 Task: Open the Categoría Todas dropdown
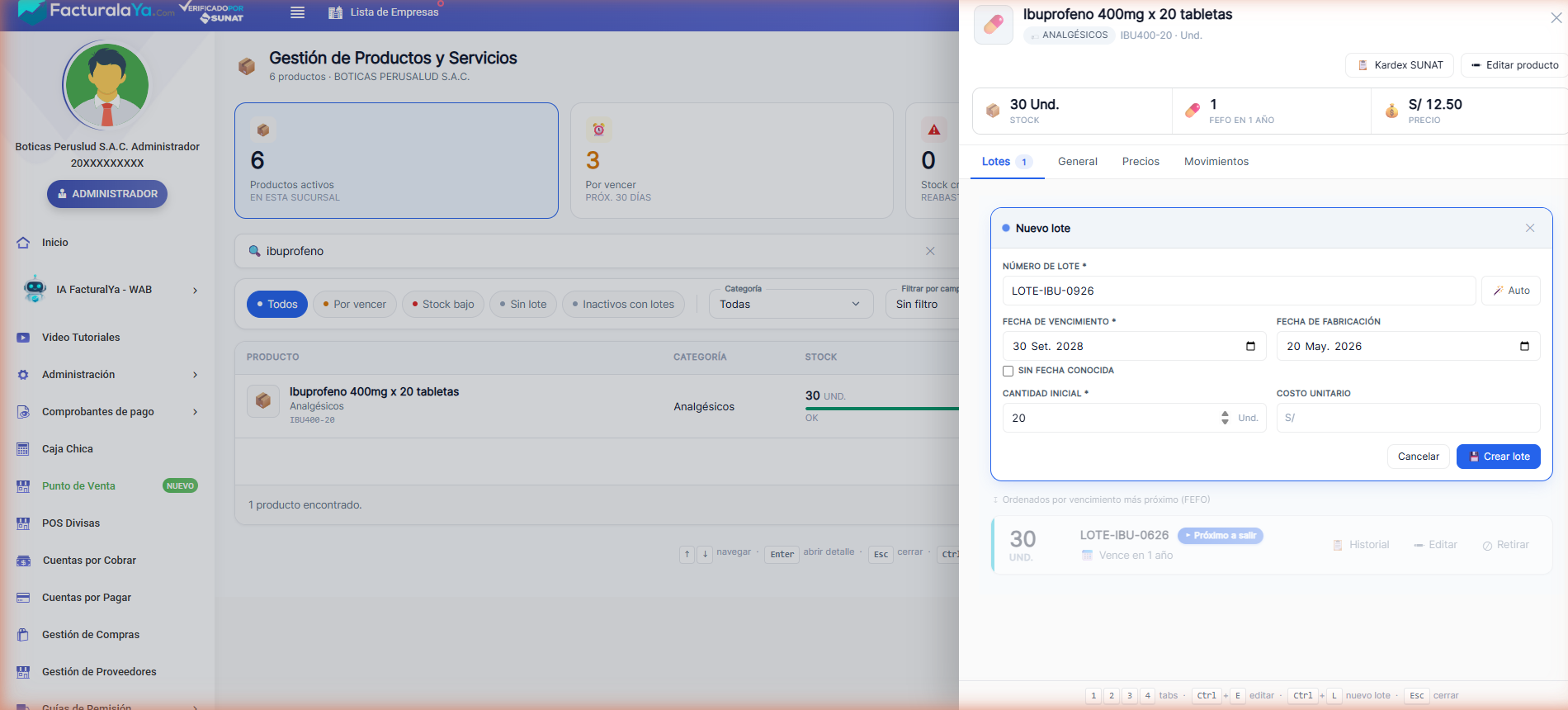click(x=791, y=304)
